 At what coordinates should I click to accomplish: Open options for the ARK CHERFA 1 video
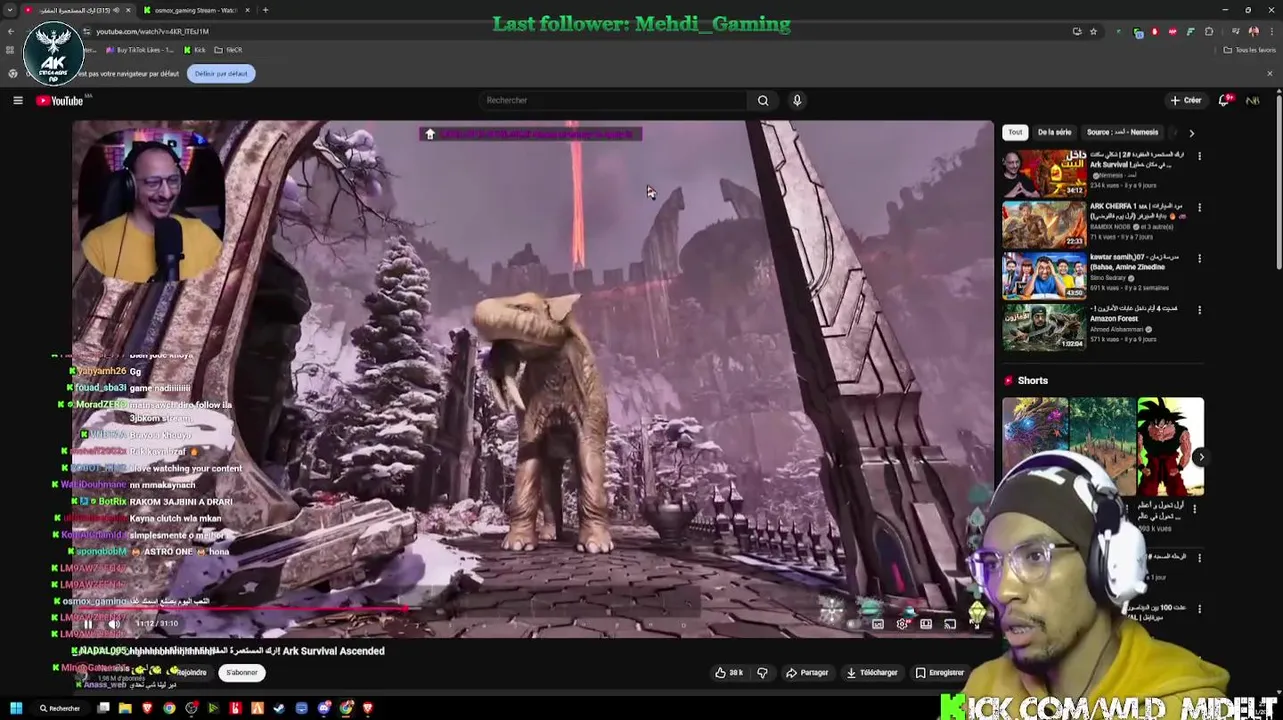(x=1199, y=207)
